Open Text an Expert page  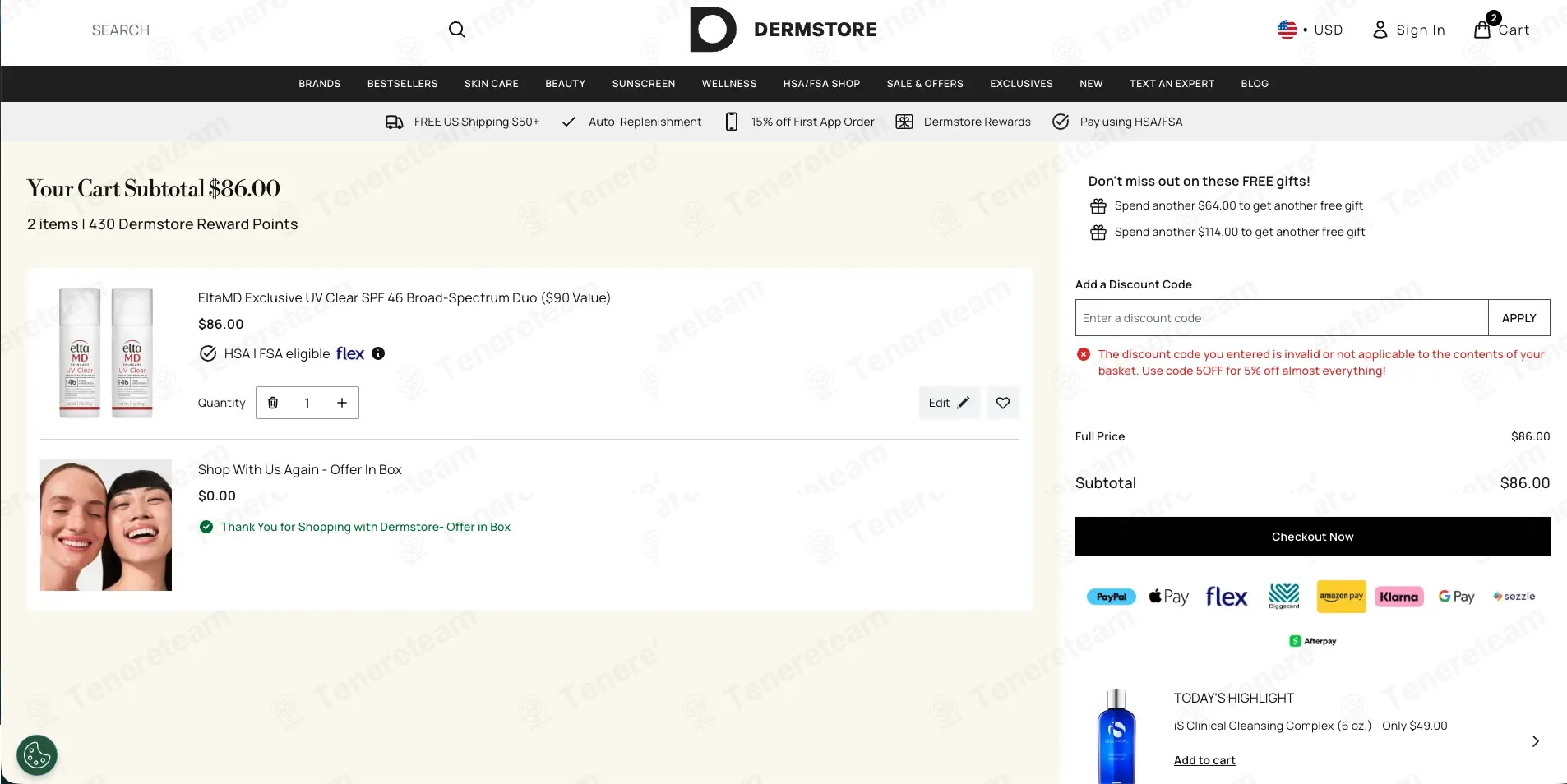(x=1172, y=84)
